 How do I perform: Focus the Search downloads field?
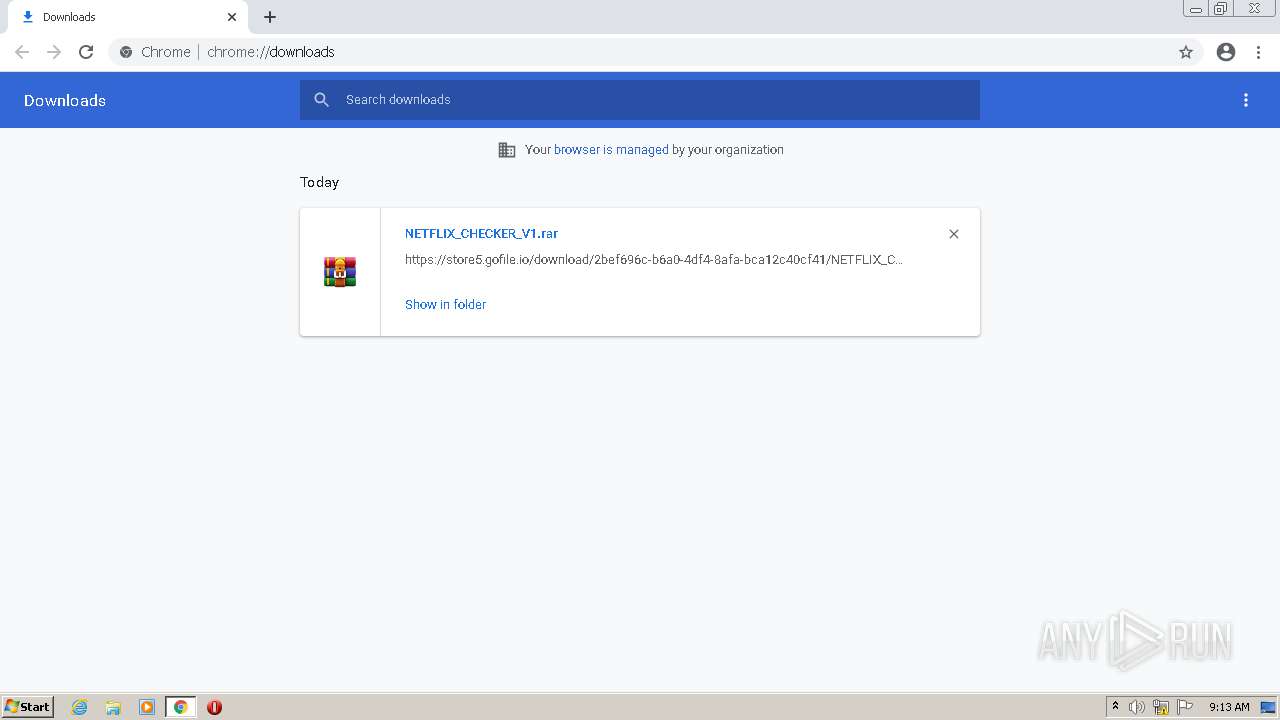point(640,100)
